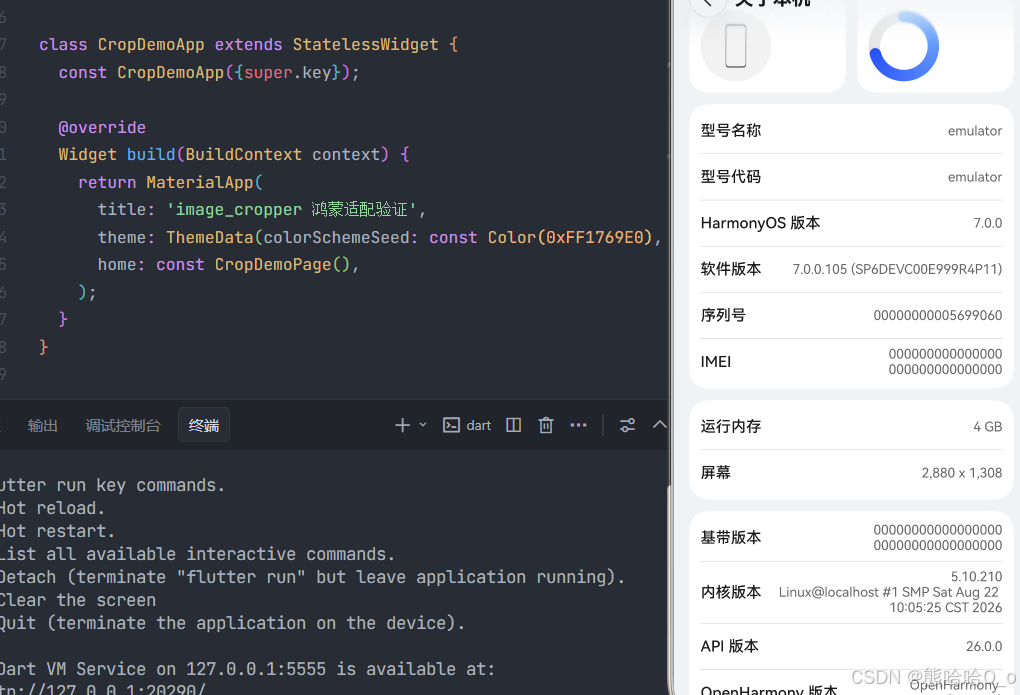
Task: Click the @override annotation
Action: pos(102,128)
